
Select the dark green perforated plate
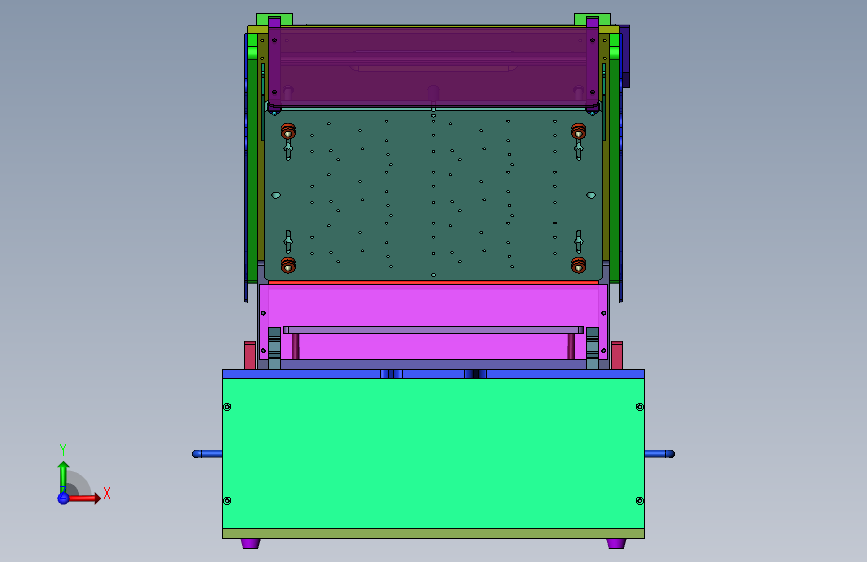click(433, 195)
